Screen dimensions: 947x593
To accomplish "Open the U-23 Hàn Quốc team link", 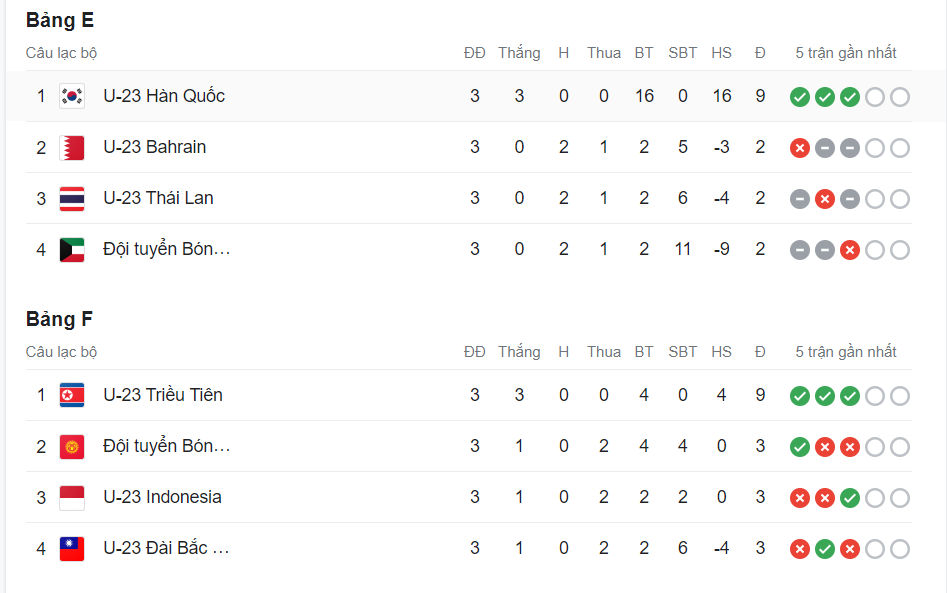I will 164,96.
